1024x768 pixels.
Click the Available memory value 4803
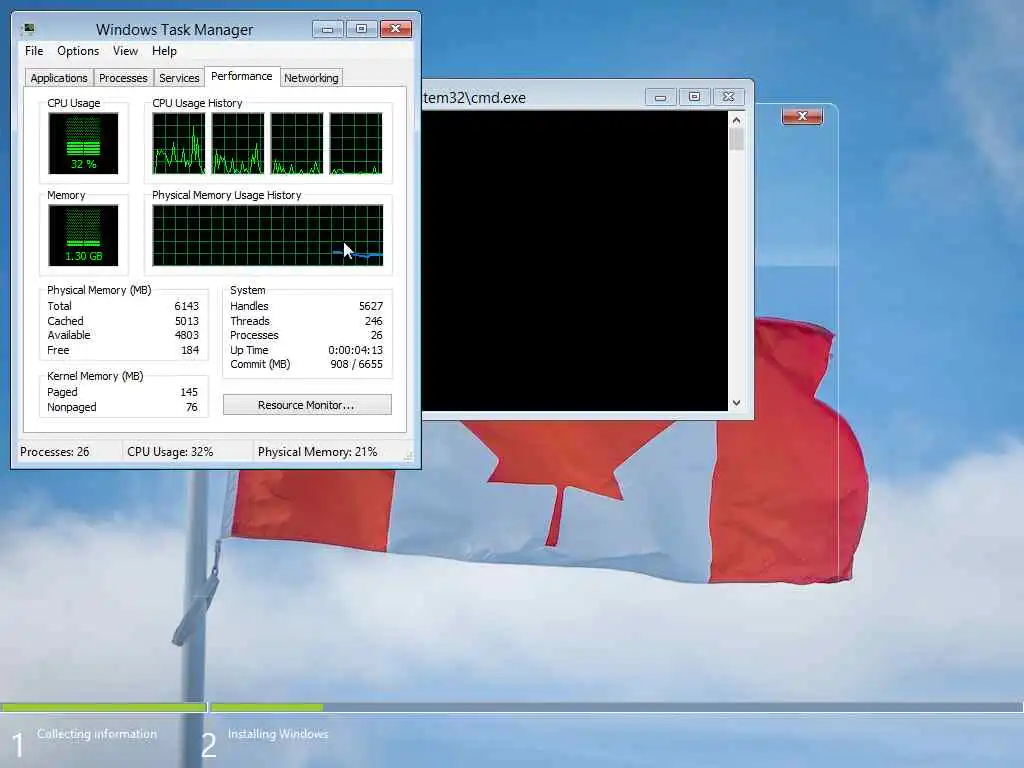click(x=186, y=335)
